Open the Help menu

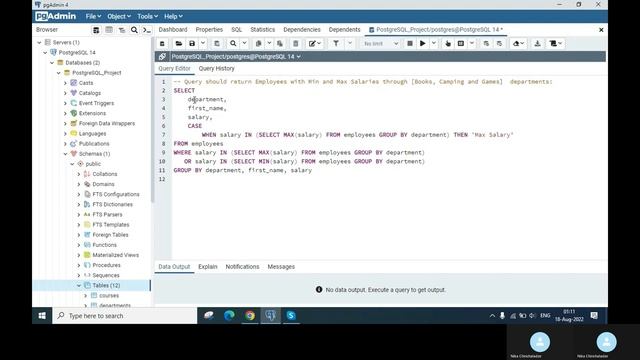point(173,16)
